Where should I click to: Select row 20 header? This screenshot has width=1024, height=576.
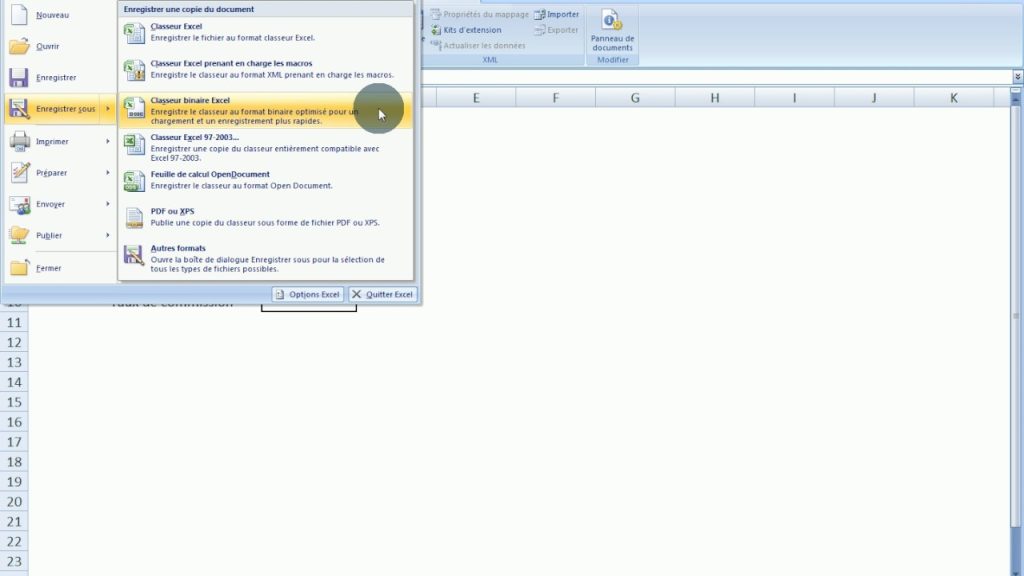click(x=14, y=502)
